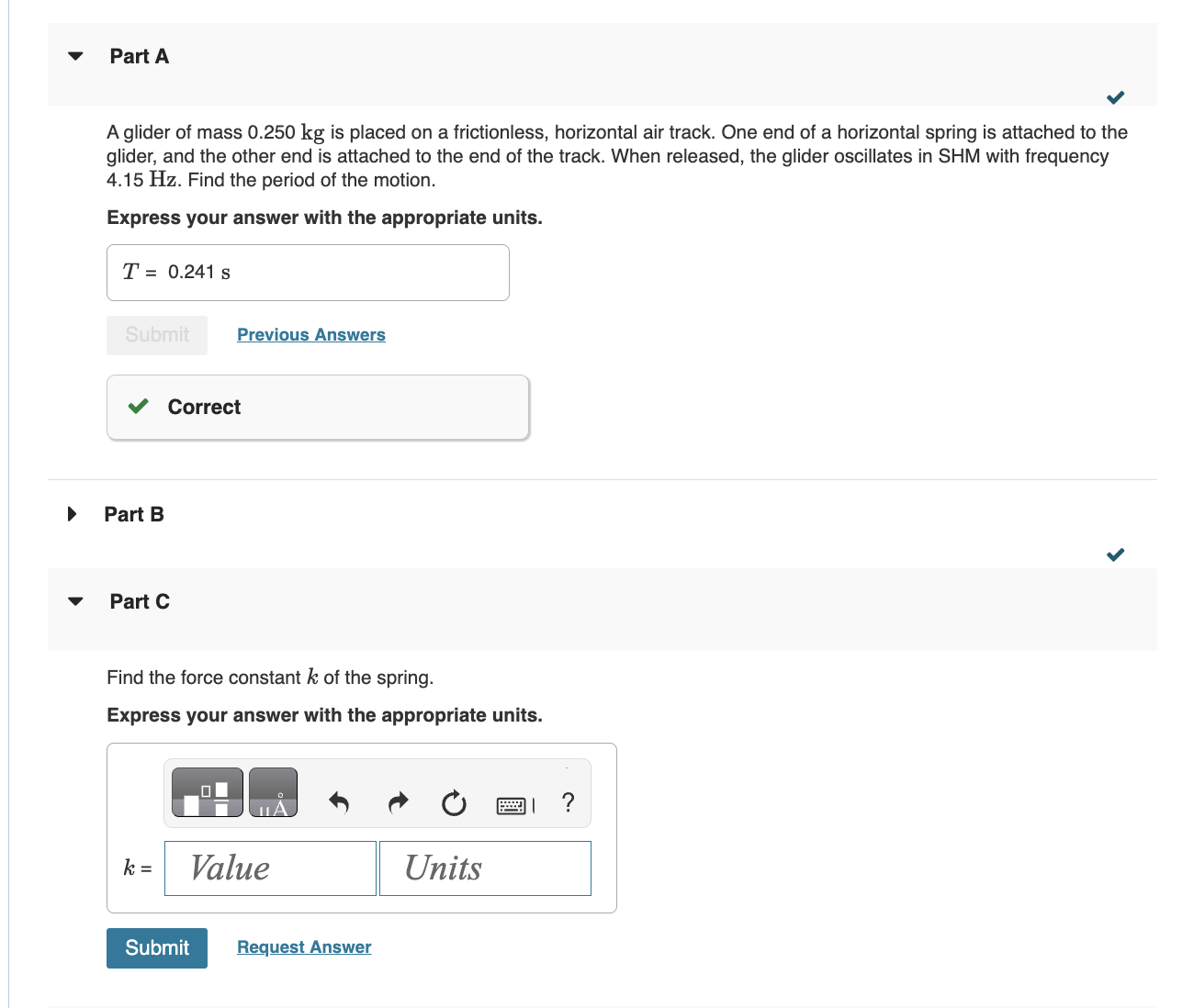Expand Part B with disclosure triangle

point(73,513)
